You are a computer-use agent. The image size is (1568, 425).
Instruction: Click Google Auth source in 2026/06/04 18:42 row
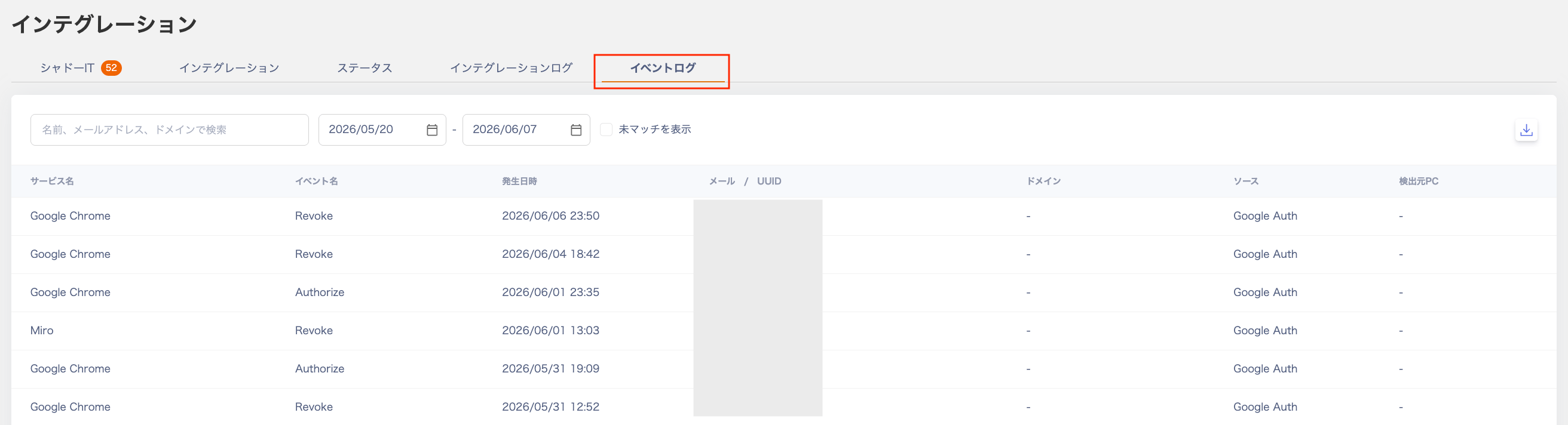coord(1265,254)
